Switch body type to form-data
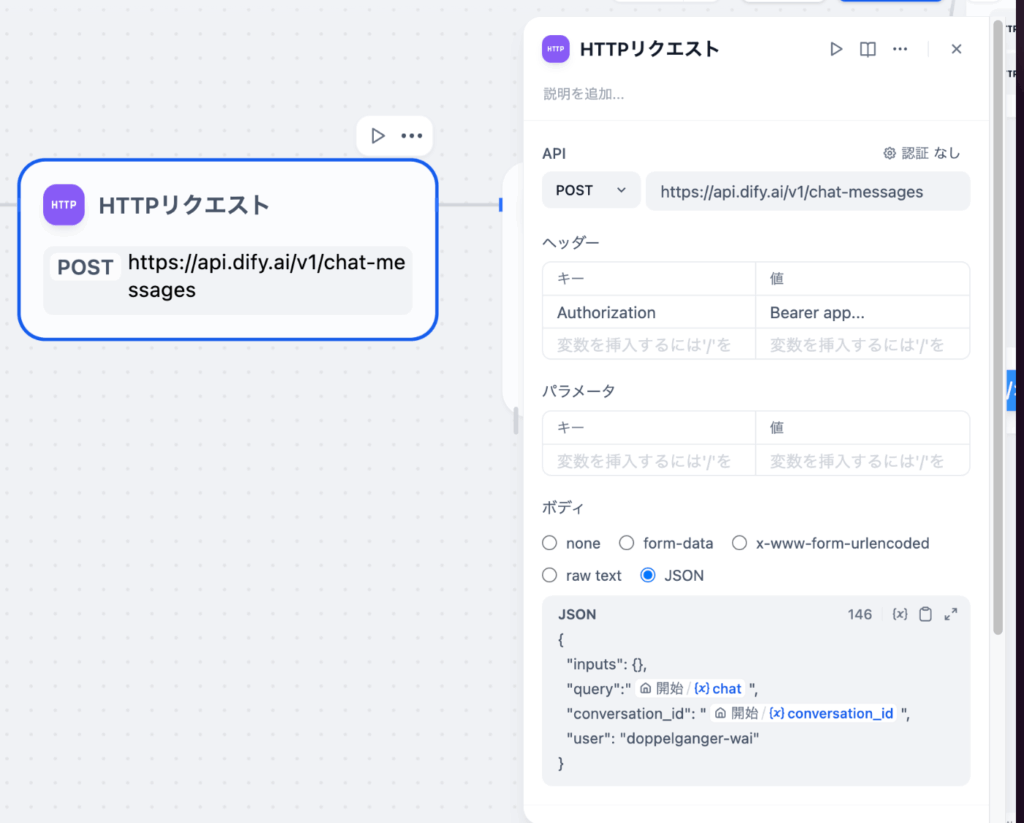The image size is (1024, 823). pyautogui.click(x=626, y=542)
